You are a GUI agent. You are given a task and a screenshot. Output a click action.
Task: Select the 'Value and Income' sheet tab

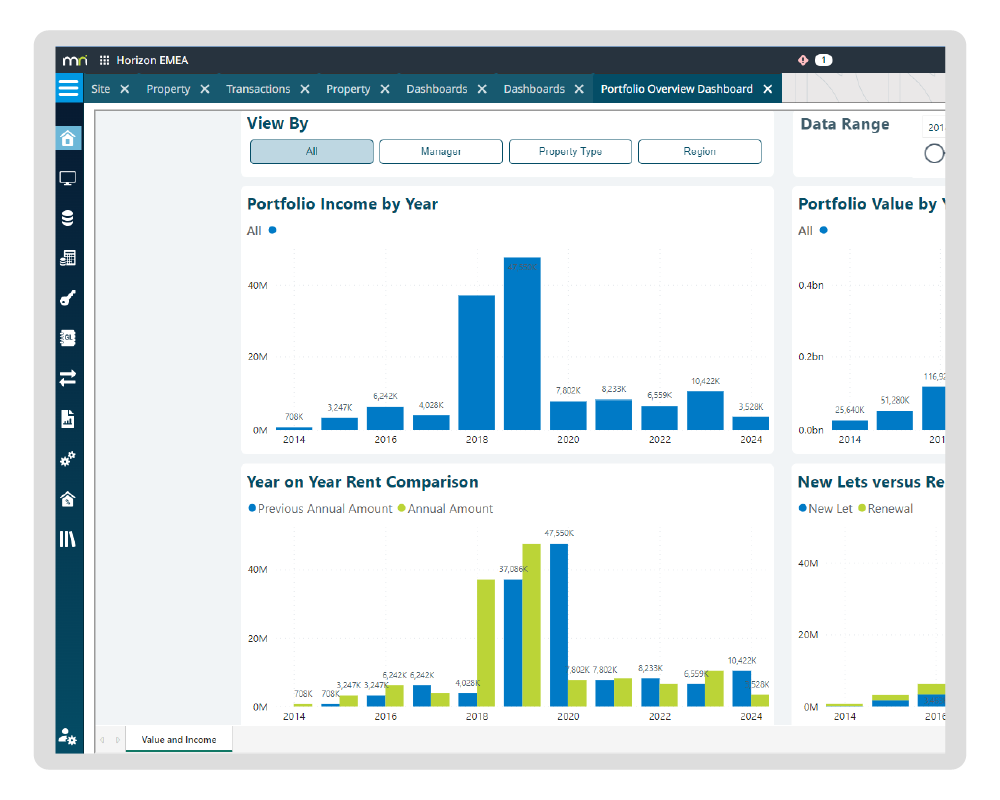pos(179,740)
